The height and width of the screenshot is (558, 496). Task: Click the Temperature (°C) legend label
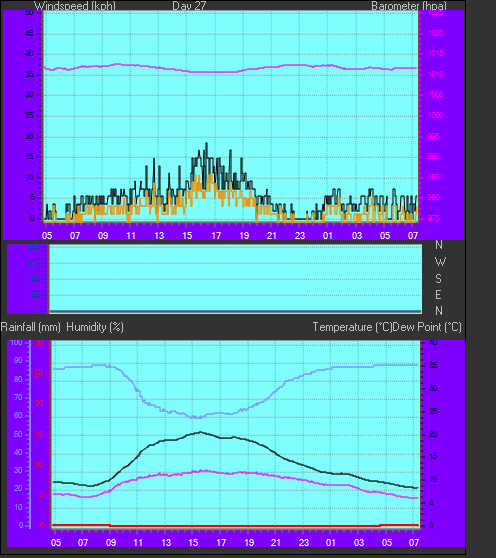(x=352, y=327)
